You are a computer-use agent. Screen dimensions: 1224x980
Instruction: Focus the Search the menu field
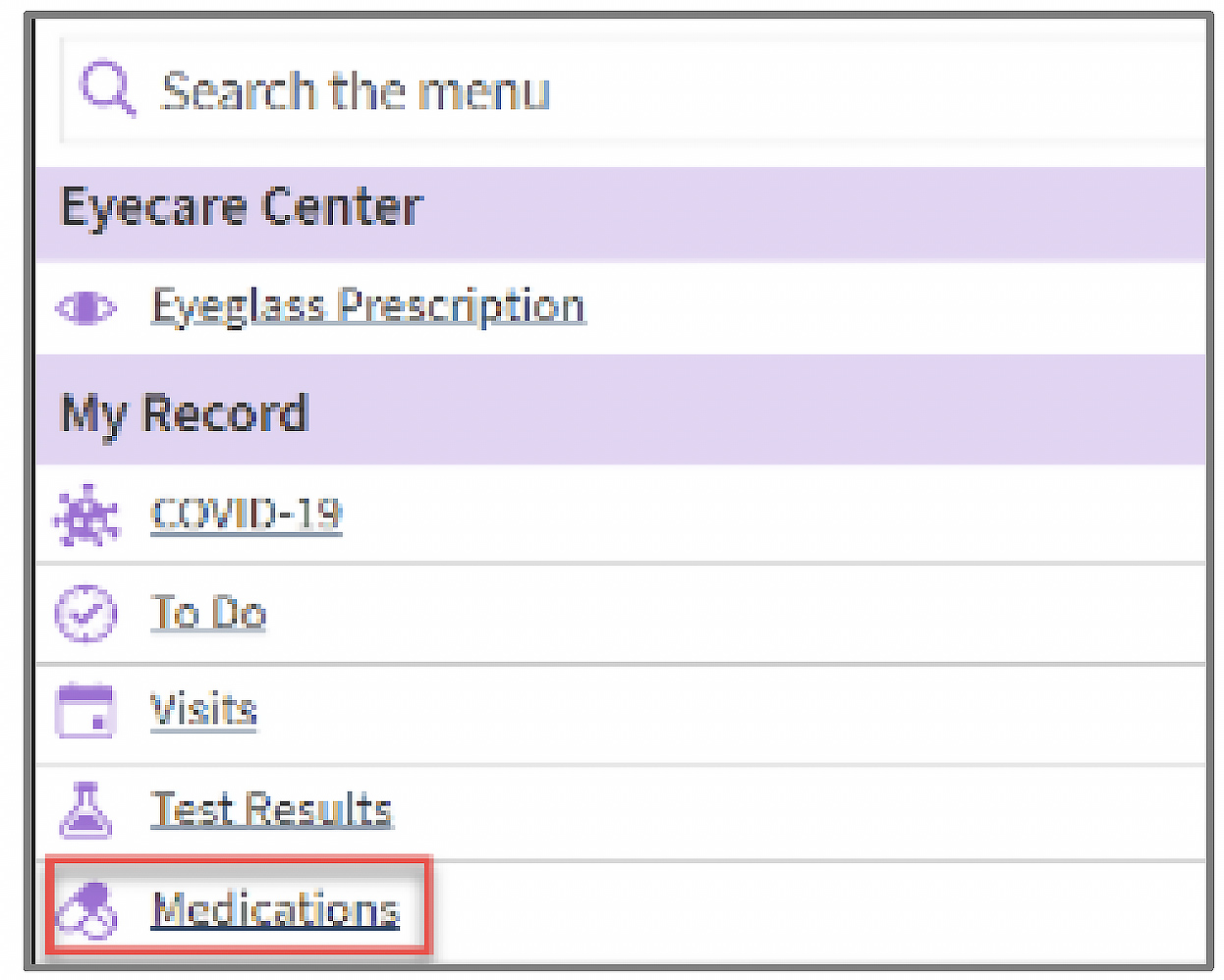pos(589,91)
